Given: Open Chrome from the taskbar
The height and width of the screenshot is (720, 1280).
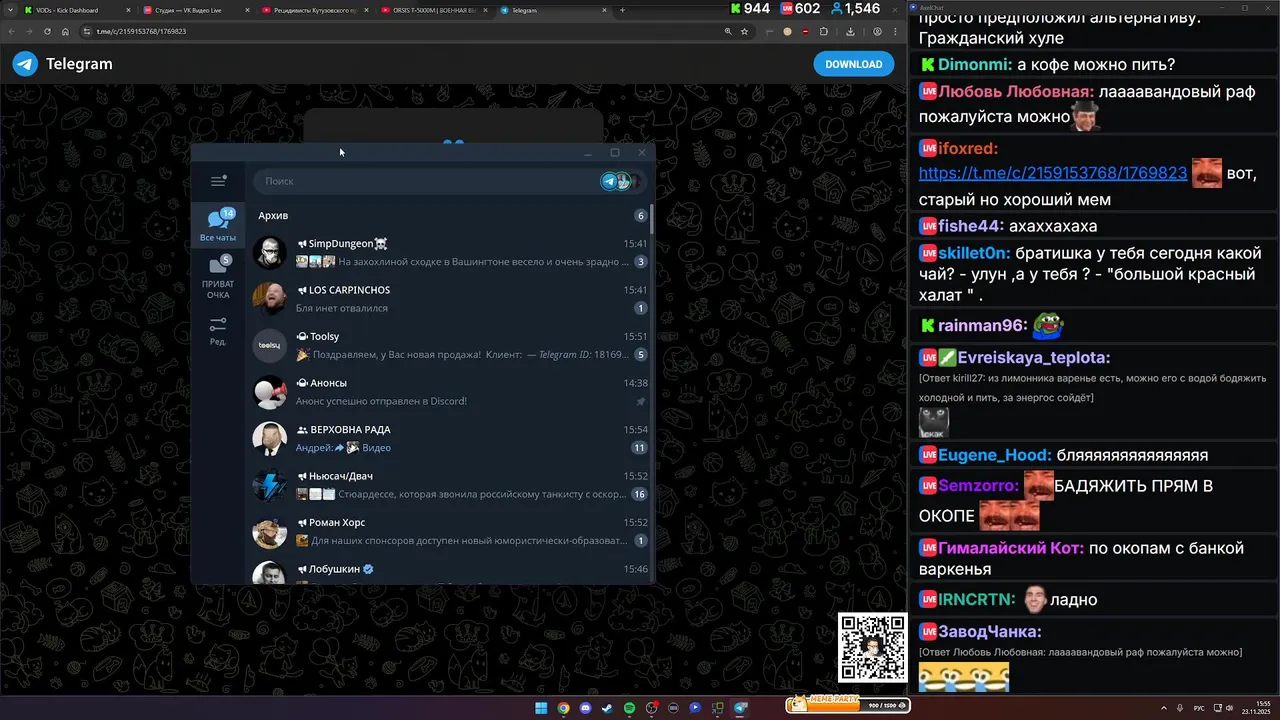Looking at the screenshot, I should pyautogui.click(x=563, y=708).
